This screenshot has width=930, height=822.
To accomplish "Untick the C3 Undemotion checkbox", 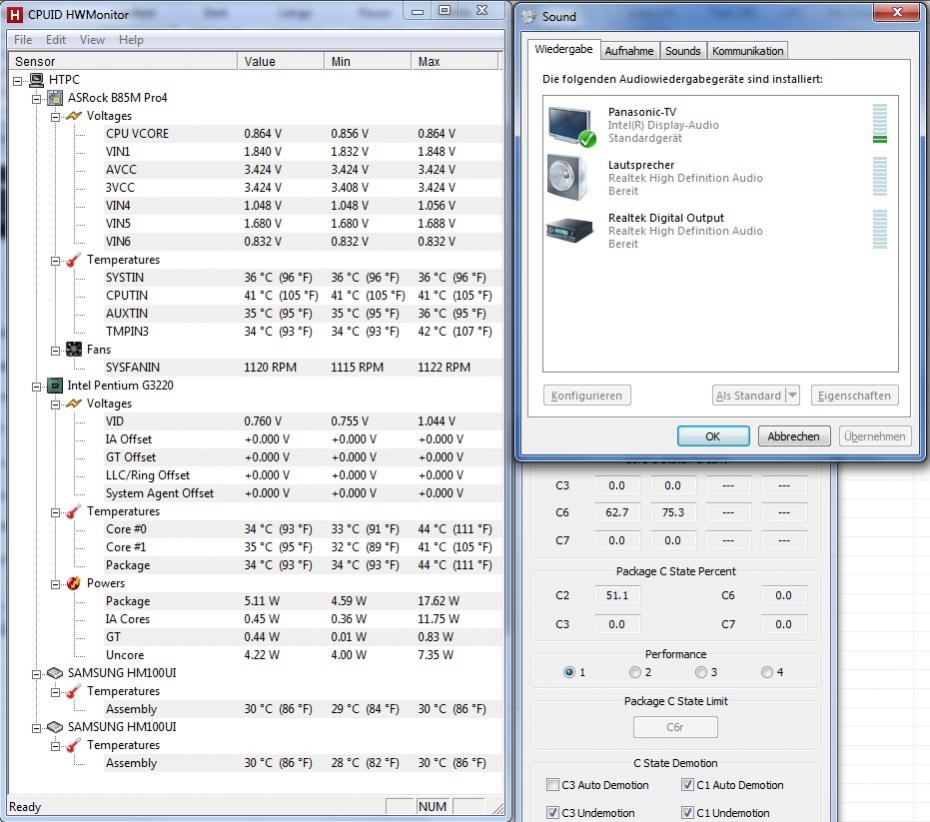I will pyautogui.click(x=552, y=813).
